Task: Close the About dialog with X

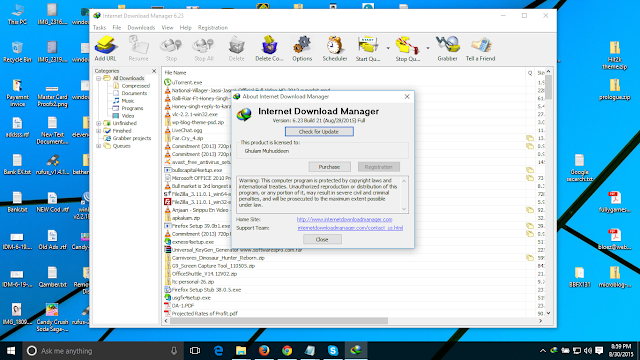Action: point(407,97)
